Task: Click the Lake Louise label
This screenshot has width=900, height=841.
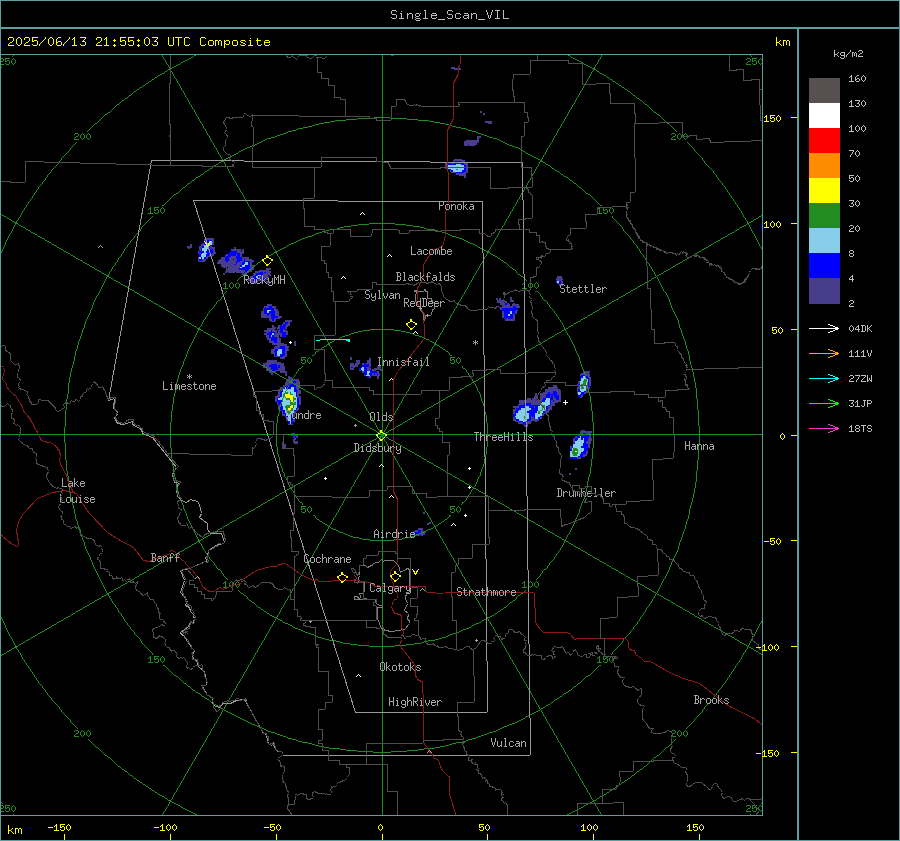Action: (77, 491)
